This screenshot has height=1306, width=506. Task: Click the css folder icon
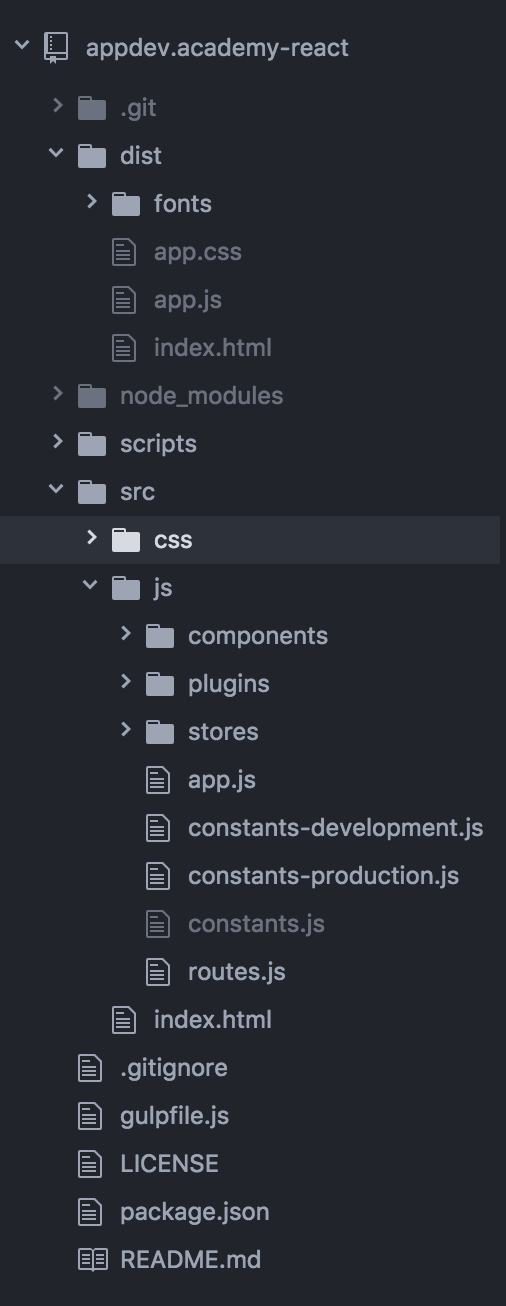point(126,539)
